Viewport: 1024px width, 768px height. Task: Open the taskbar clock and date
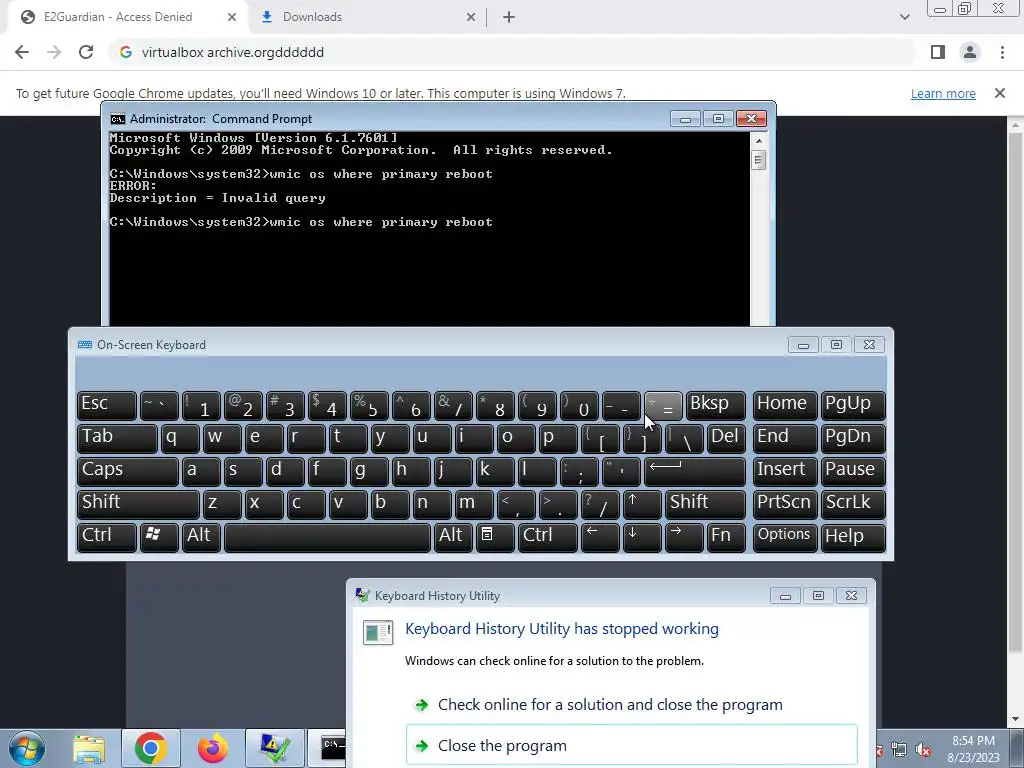[x=973, y=749]
